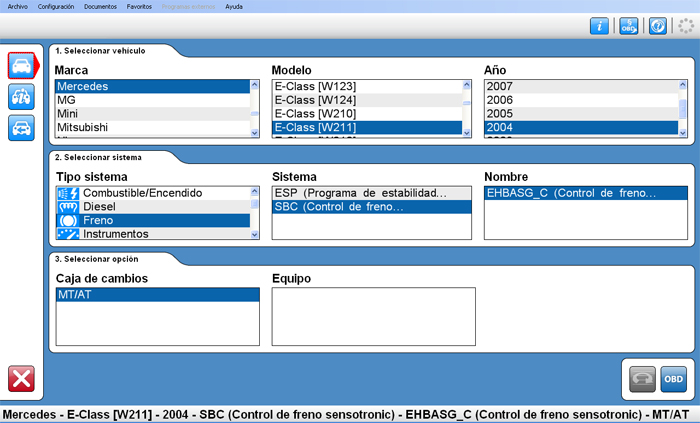This screenshot has height=423, width=700.
Task: Select Mercedes in Marca list
Action: (152, 86)
